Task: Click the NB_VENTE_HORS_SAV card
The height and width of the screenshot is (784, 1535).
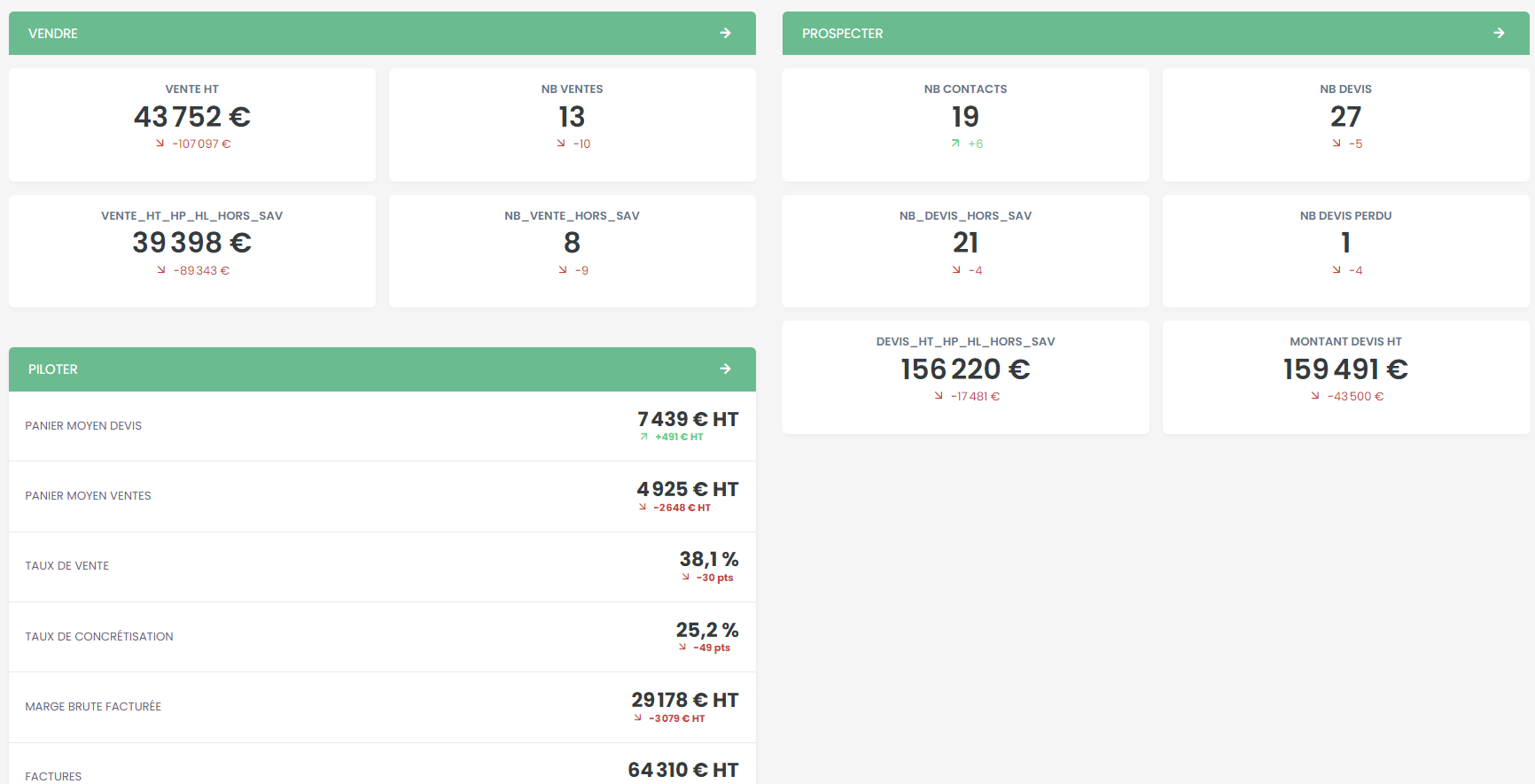Action: (572, 252)
